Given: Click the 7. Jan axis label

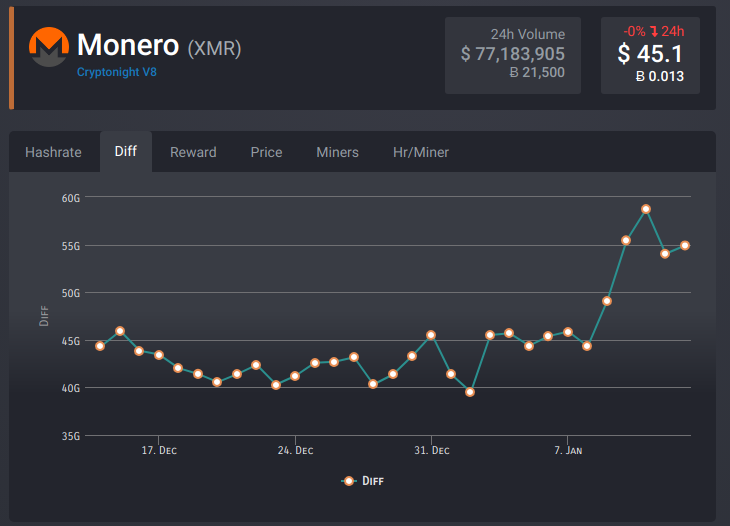Looking at the screenshot, I should [568, 450].
